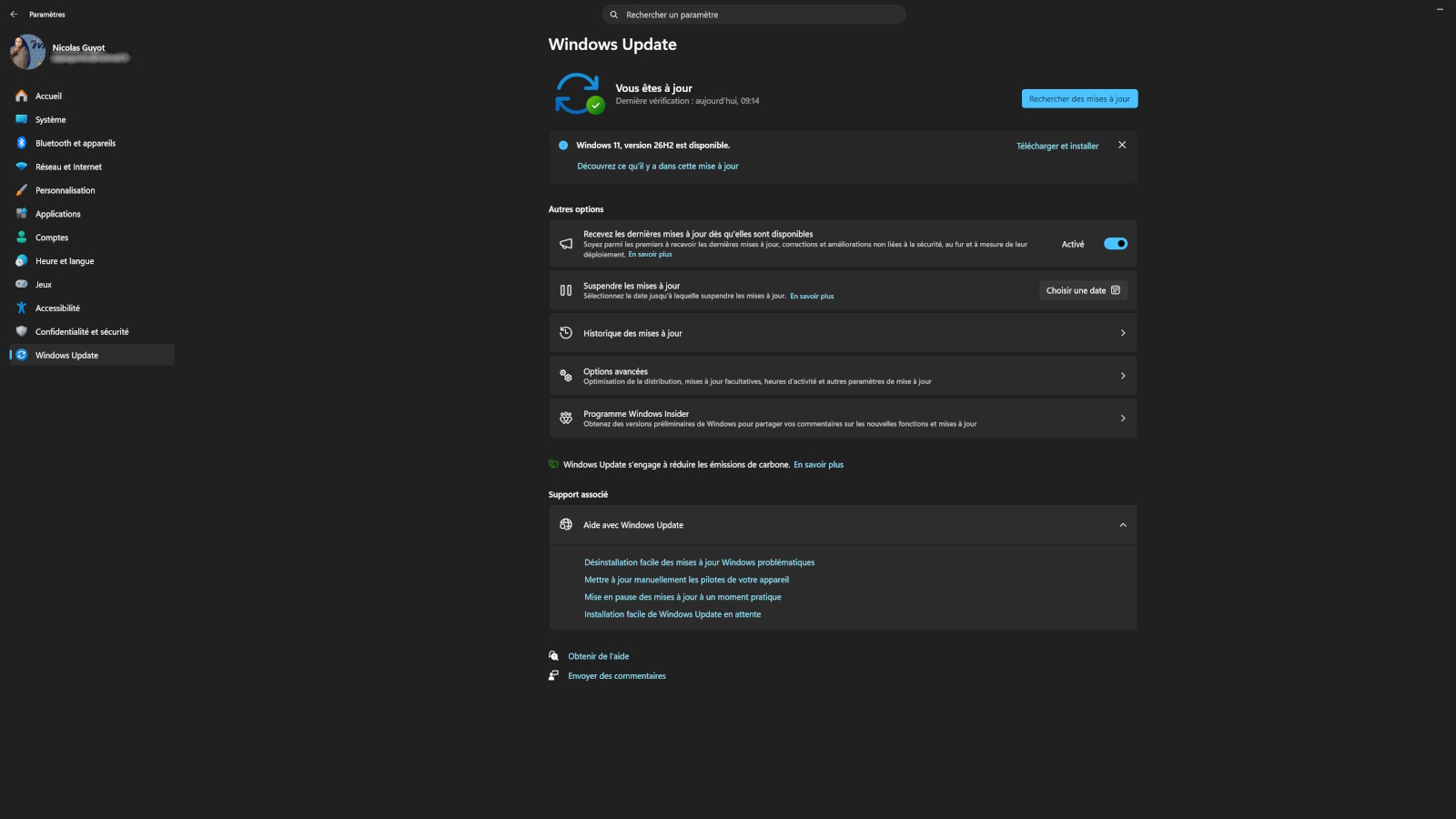The height and width of the screenshot is (819, 1456).
Task: Click the Comptes person icon
Action: [x=22, y=238]
